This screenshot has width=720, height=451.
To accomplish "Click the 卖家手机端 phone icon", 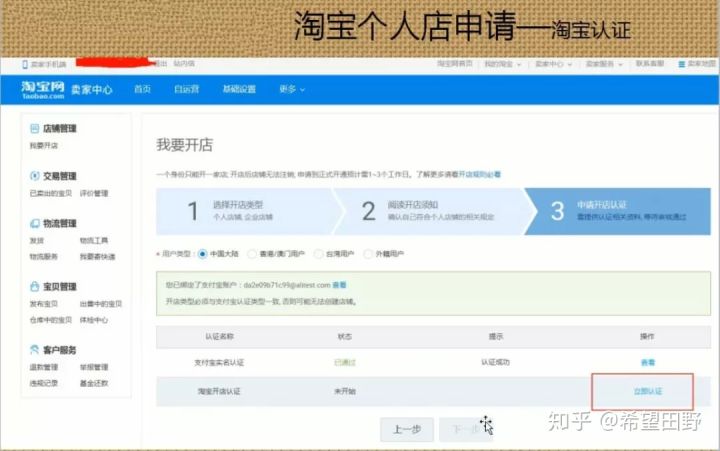I will (25, 64).
